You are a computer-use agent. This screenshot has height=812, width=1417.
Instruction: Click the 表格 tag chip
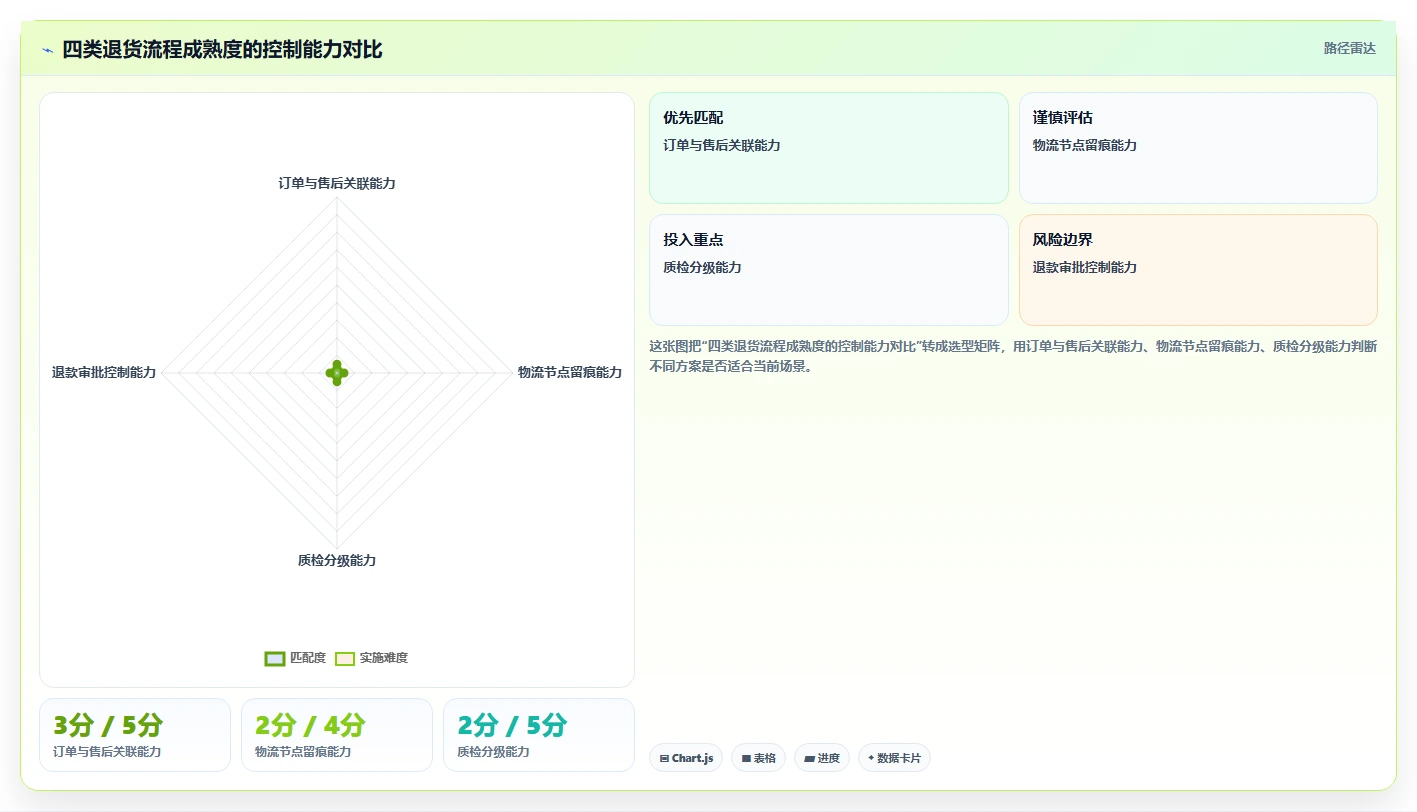pyautogui.click(x=759, y=758)
